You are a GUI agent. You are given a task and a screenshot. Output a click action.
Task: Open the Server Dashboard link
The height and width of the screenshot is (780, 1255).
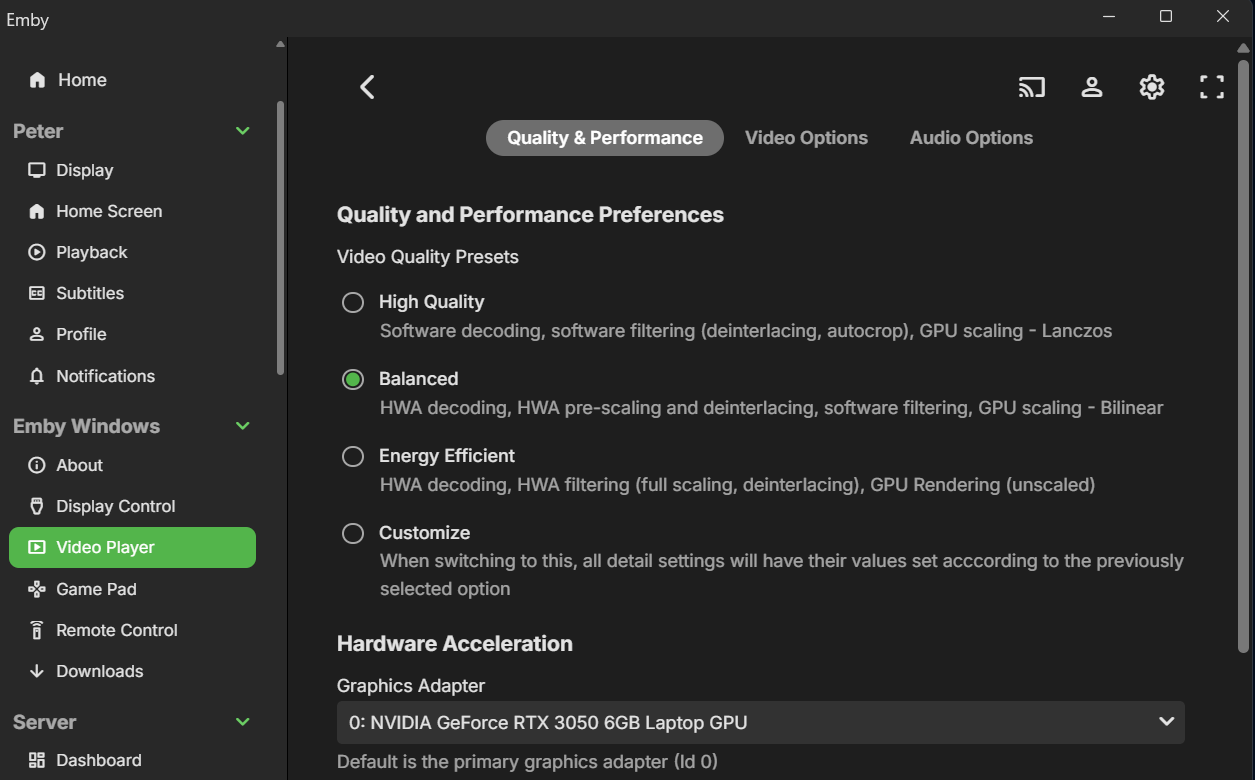(98, 760)
